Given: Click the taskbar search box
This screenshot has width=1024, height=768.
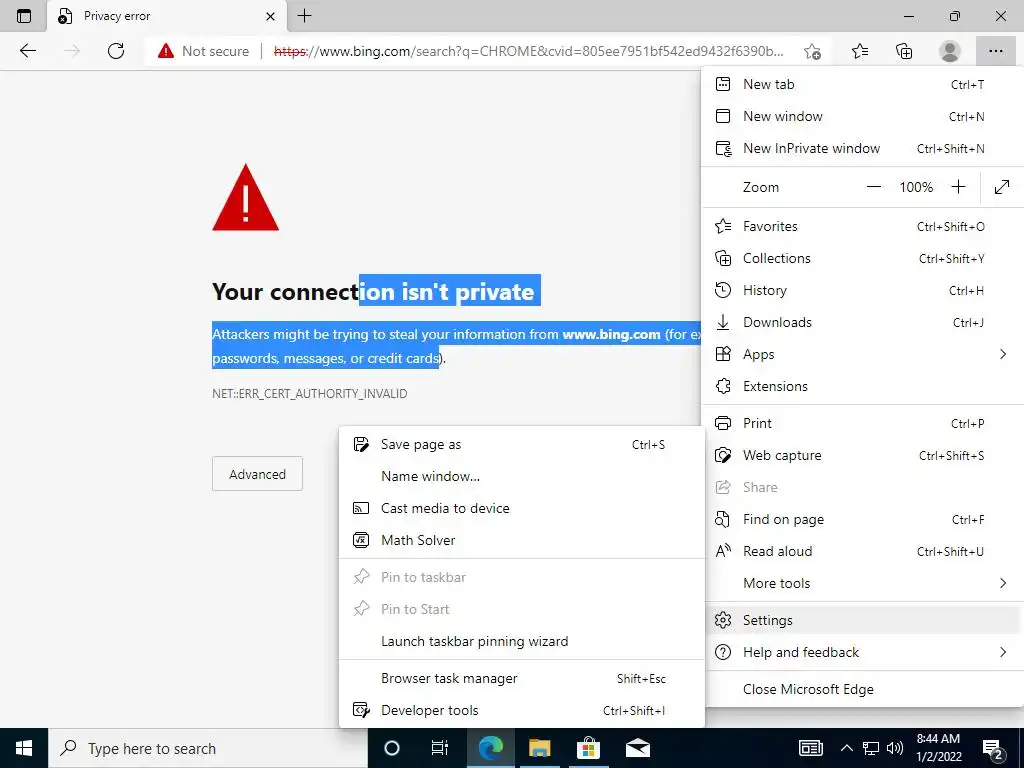Looking at the screenshot, I should click(x=208, y=748).
